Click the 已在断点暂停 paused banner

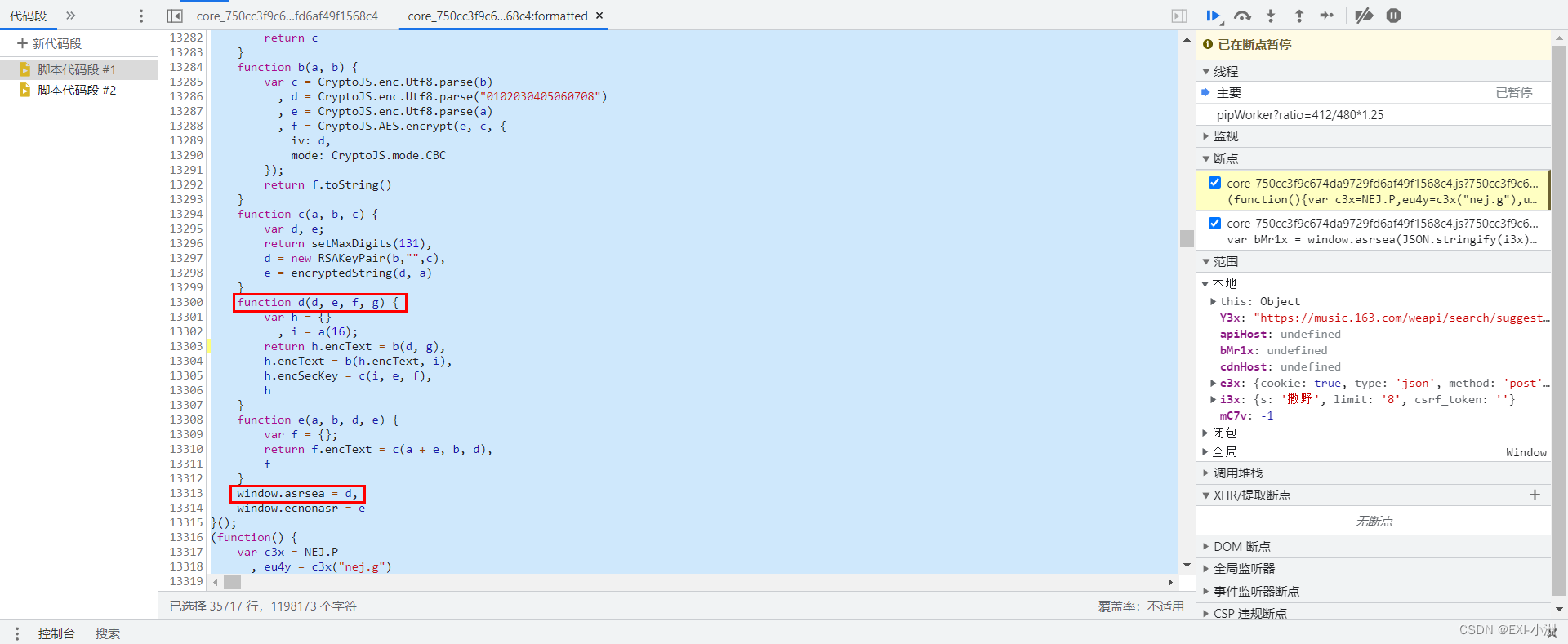(1374, 44)
